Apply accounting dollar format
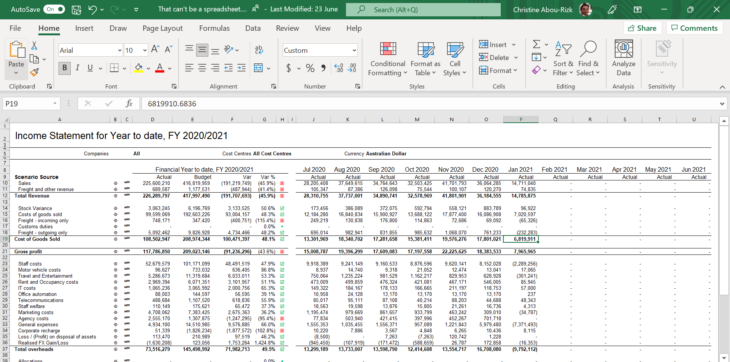This screenshot has height=362, width=730. (289, 68)
